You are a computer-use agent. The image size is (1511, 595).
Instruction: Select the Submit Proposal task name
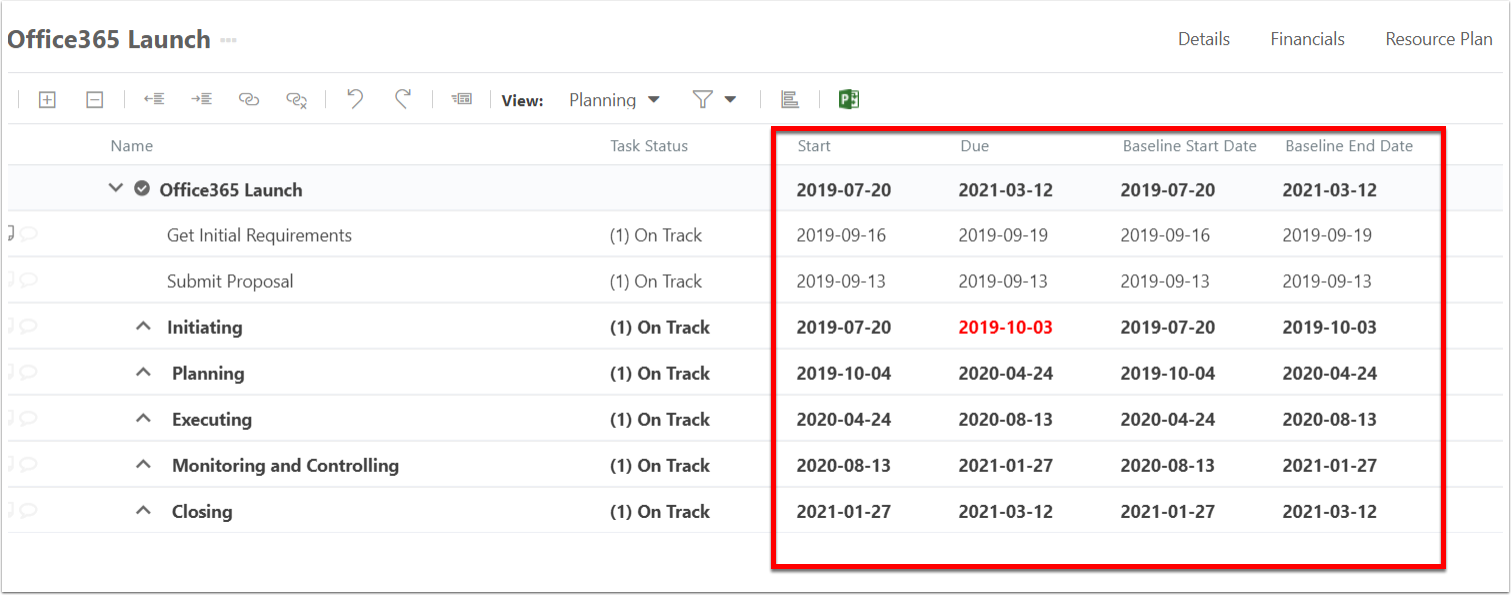tap(230, 281)
